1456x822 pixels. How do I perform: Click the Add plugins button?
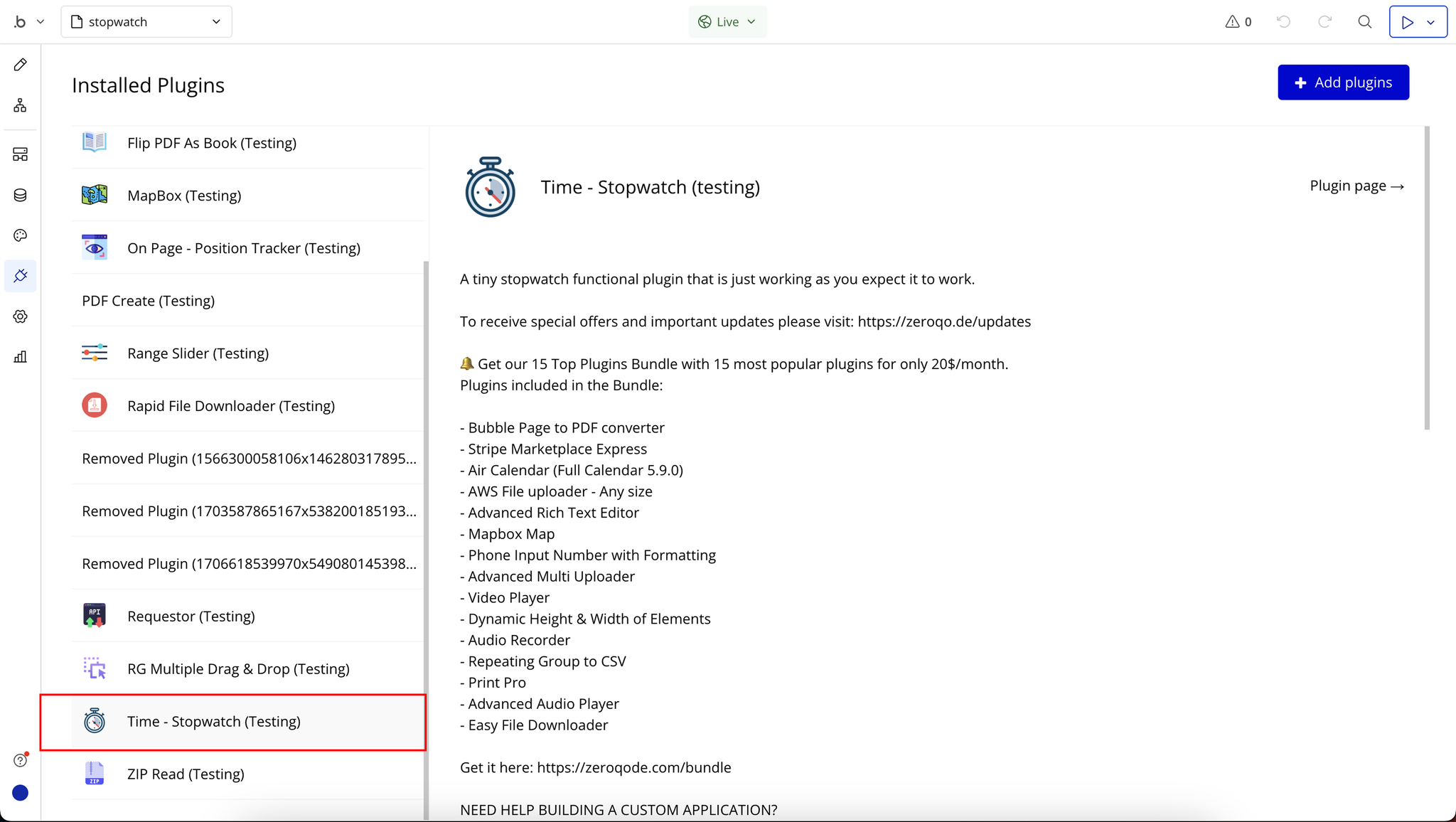pos(1342,82)
